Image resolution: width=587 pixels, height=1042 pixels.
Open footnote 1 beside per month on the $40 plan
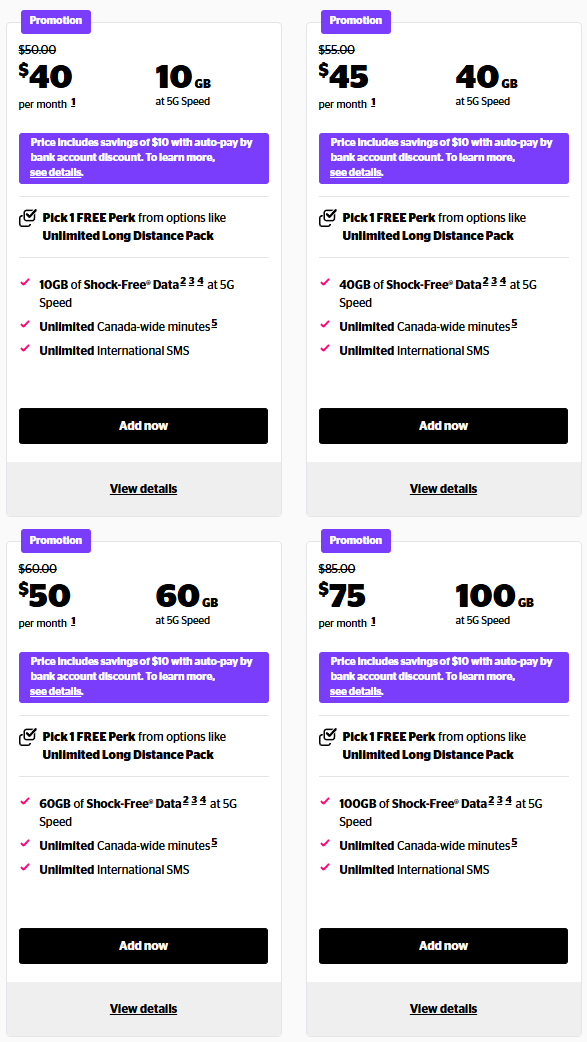(x=72, y=103)
